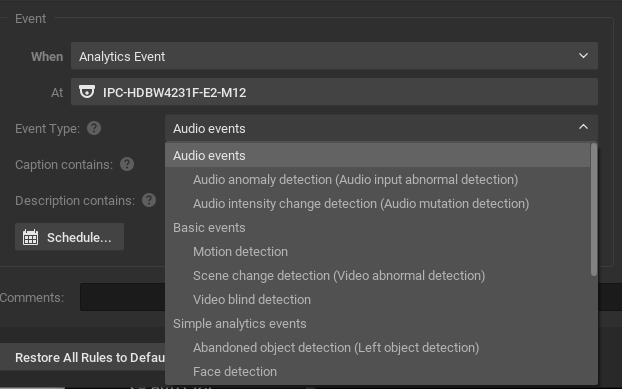Click the calendar icon on Schedule button
This screenshot has width=622, height=389.
31,237
